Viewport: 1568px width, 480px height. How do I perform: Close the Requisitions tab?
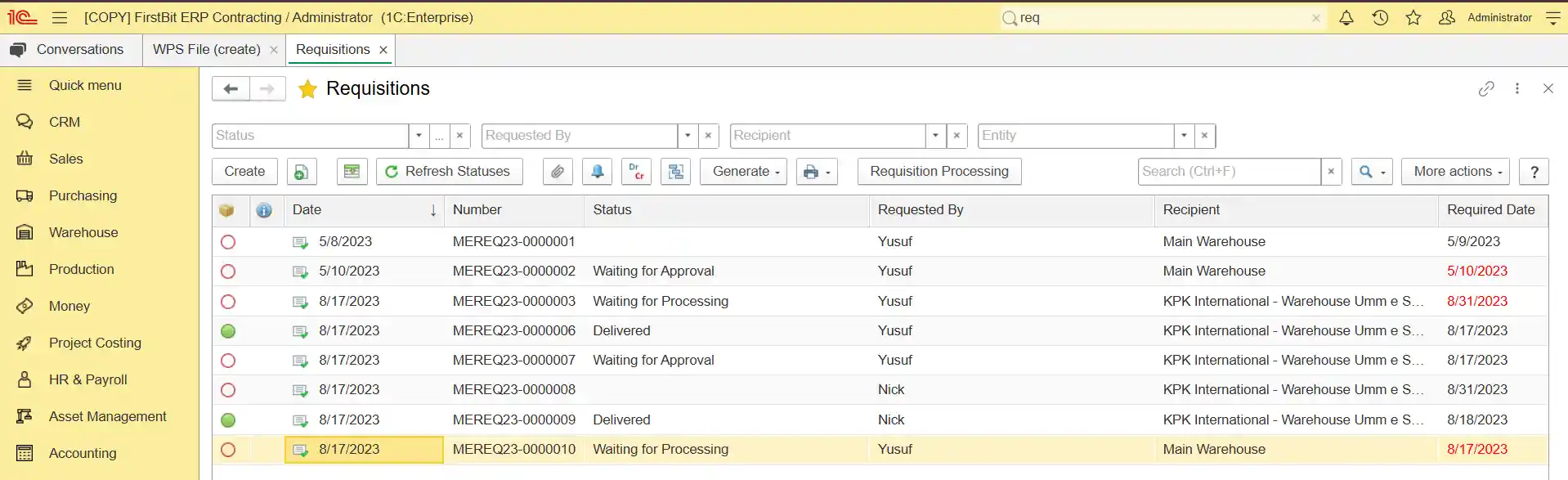pyautogui.click(x=383, y=50)
